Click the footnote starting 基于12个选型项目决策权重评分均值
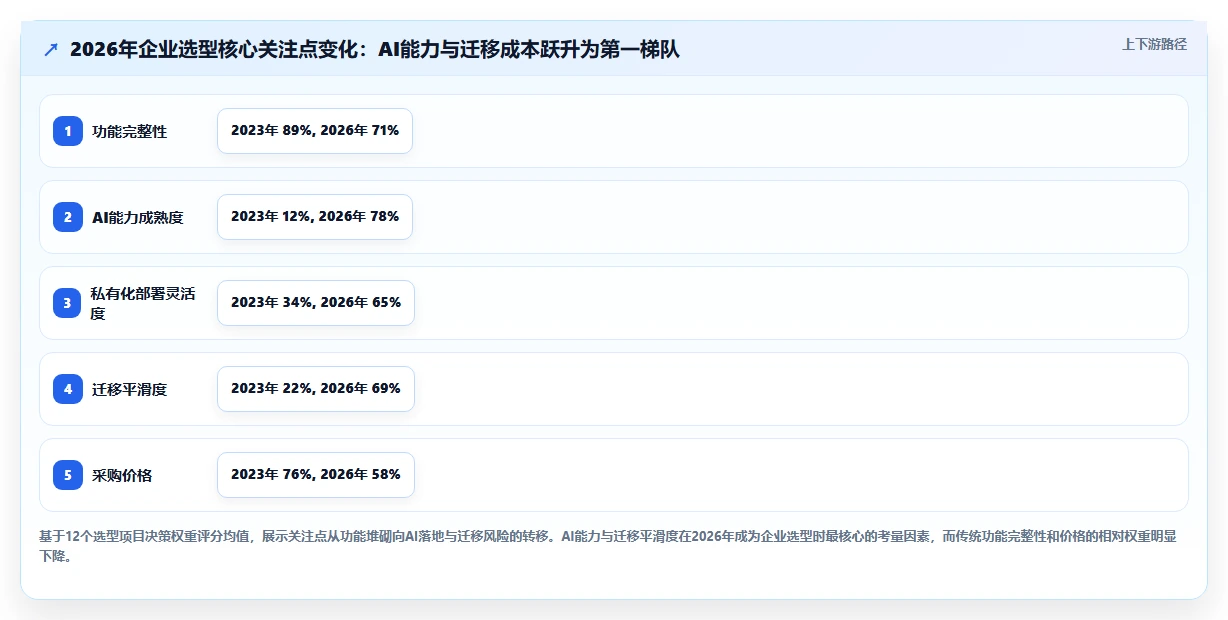 [x=608, y=546]
